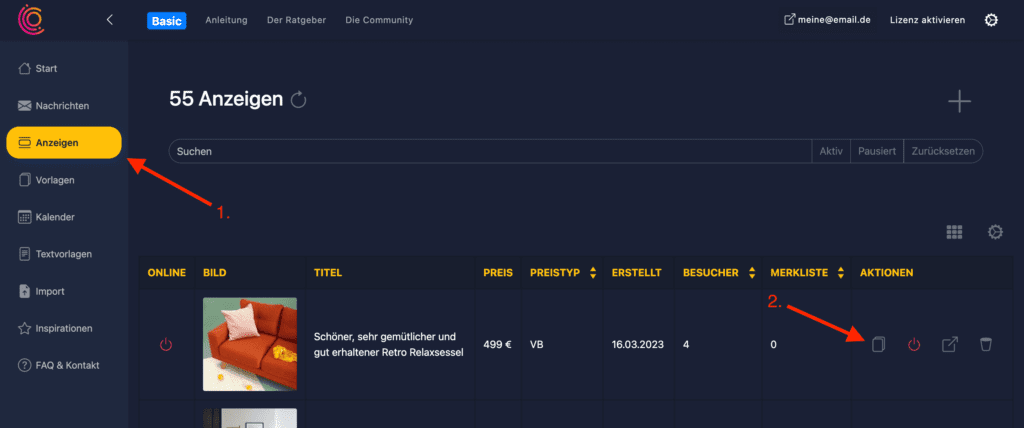Click the 16.03.2023 date cell
Viewport: 1024px width, 428px height.
(x=637, y=344)
